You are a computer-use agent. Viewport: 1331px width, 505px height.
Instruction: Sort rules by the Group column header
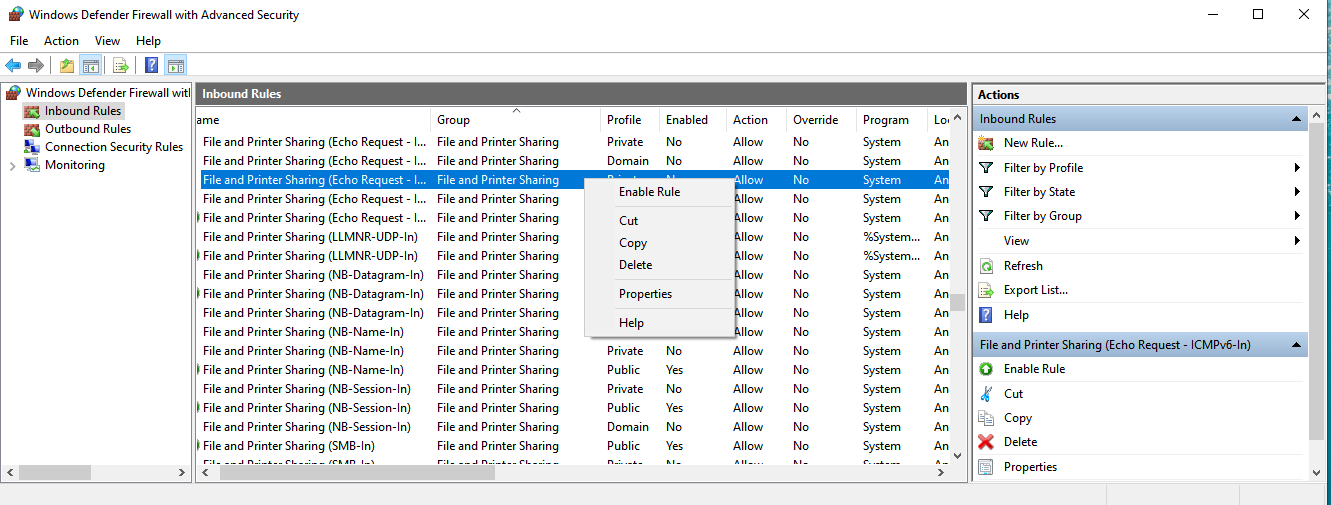515,120
